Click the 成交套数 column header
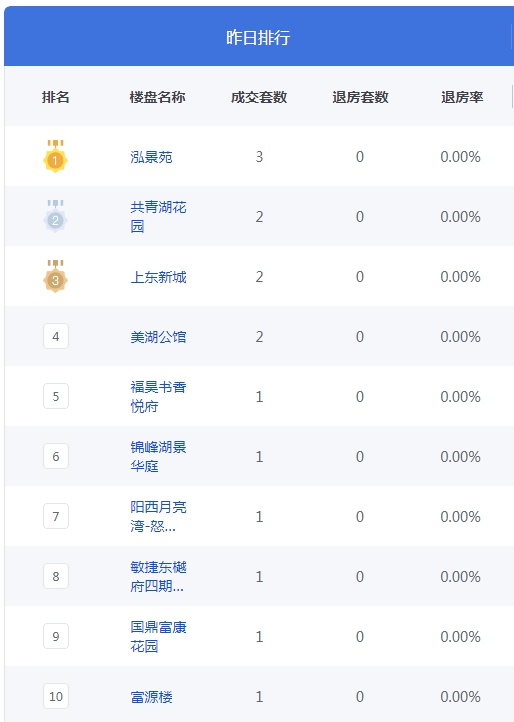This screenshot has height=722, width=514. click(259, 97)
